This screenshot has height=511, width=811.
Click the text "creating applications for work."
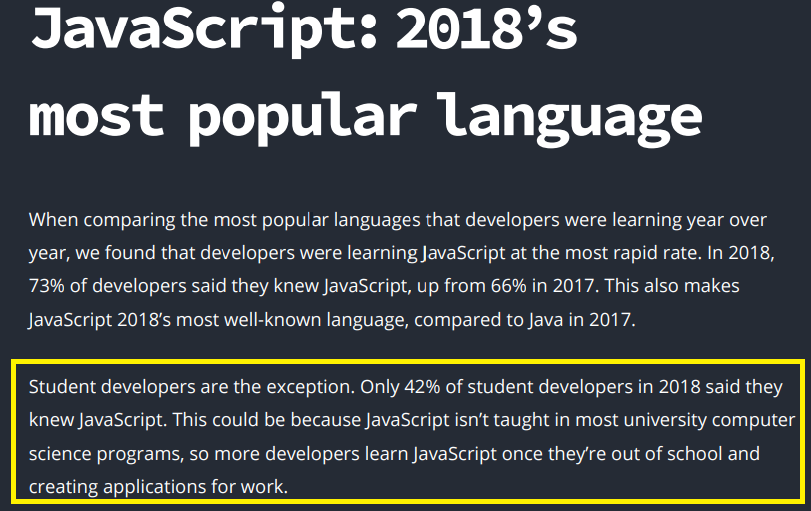pos(158,487)
